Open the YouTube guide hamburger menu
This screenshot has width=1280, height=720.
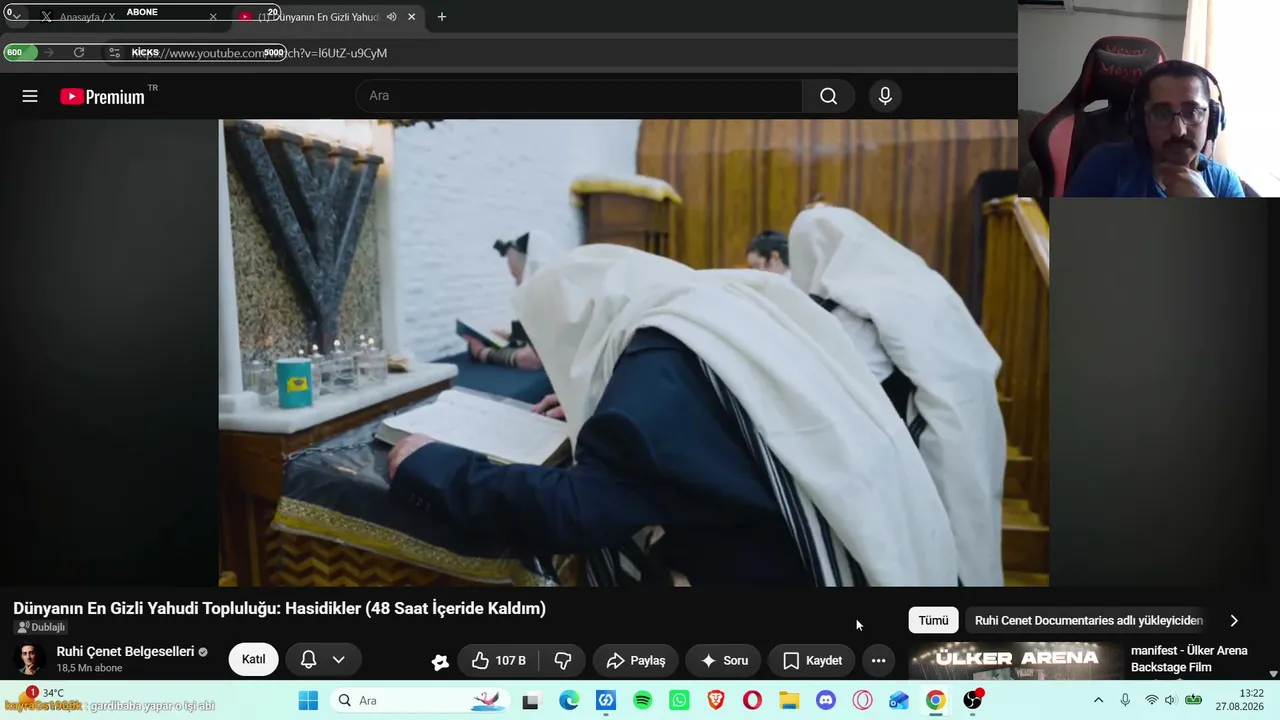30,96
